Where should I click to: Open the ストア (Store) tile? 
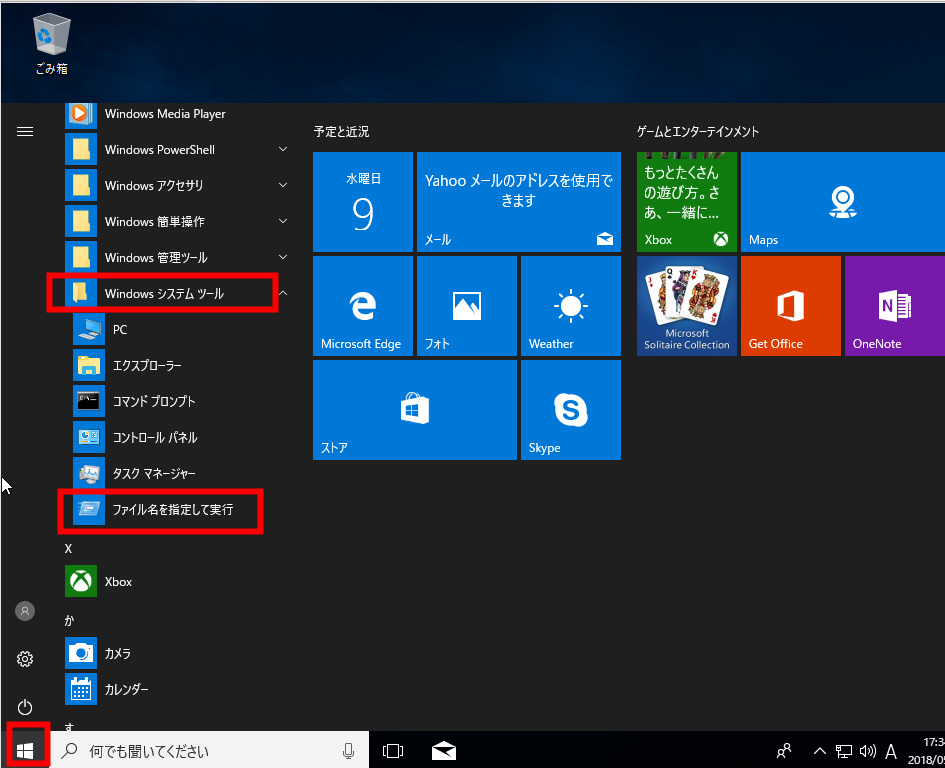coord(415,410)
